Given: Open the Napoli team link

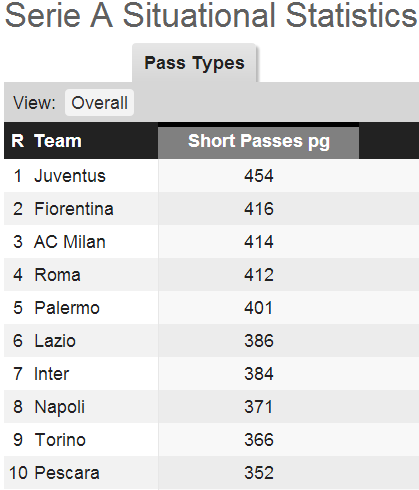Looking at the screenshot, I should click(x=60, y=407).
